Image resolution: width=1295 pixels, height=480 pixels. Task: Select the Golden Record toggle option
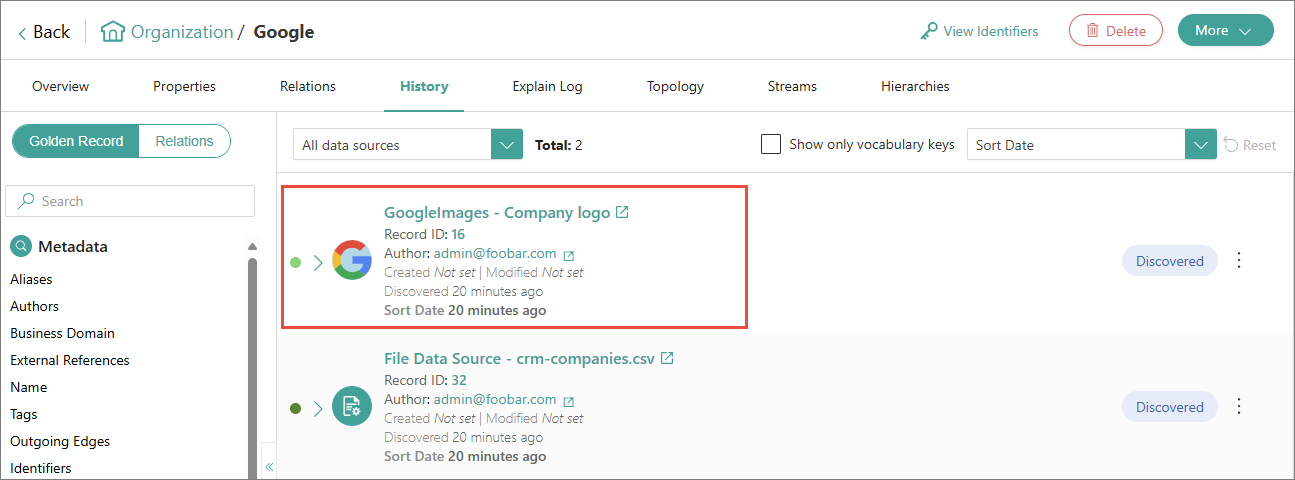coord(76,141)
